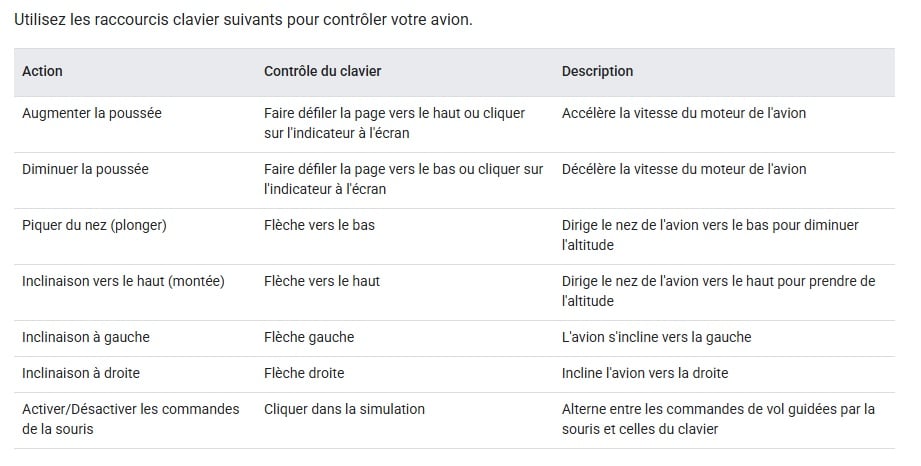
Task: Select the Diminuer la poussée cell
Action: point(85,169)
